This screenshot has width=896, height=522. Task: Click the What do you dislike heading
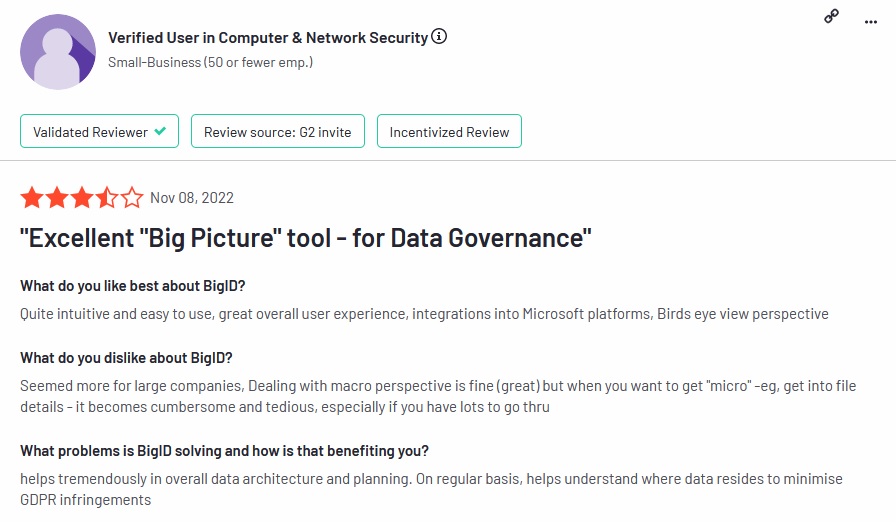click(126, 358)
